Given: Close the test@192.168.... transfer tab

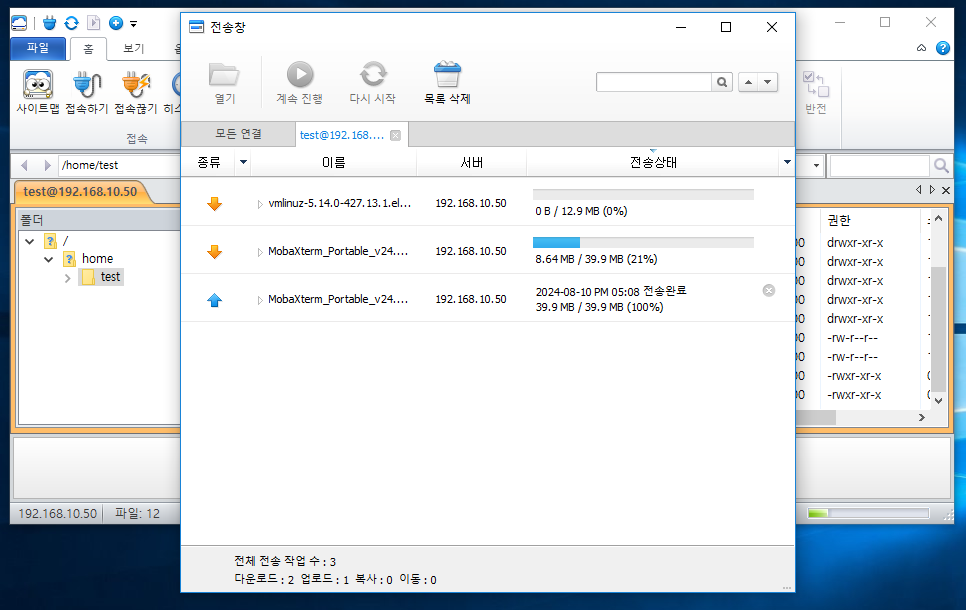Looking at the screenshot, I should click(x=396, y=136).
